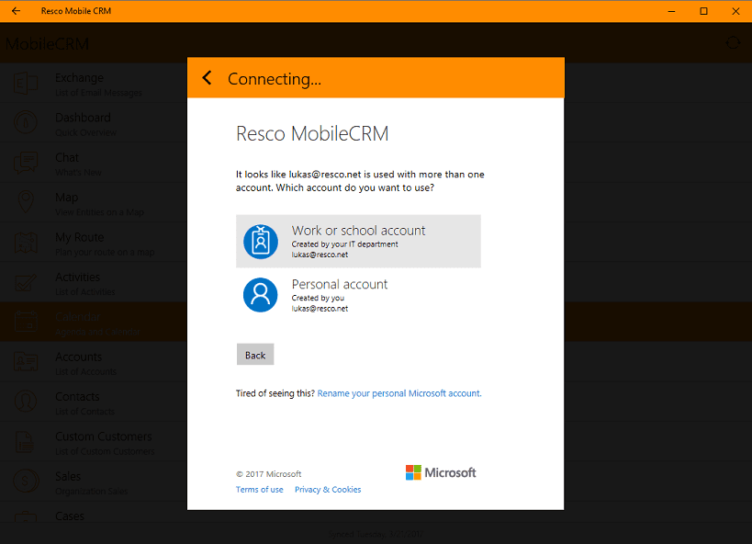Choose Work or school account option
This screenshot has width=752, height=544.
coord(358,241)
